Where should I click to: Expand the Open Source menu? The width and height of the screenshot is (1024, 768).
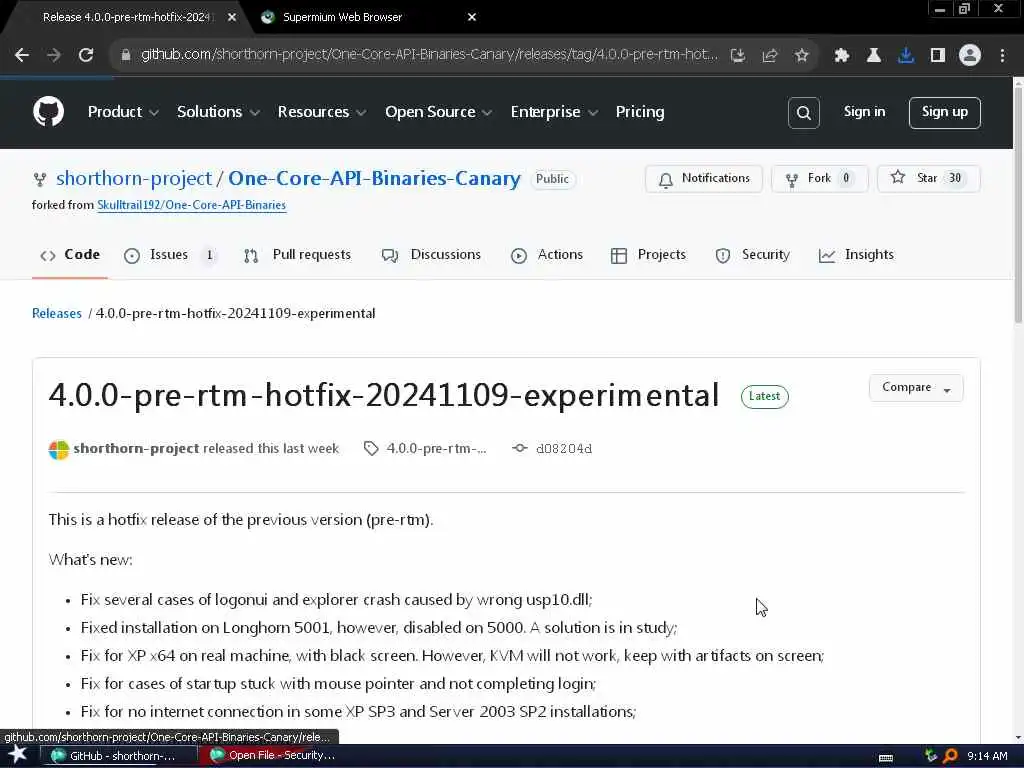coord(439,112)
